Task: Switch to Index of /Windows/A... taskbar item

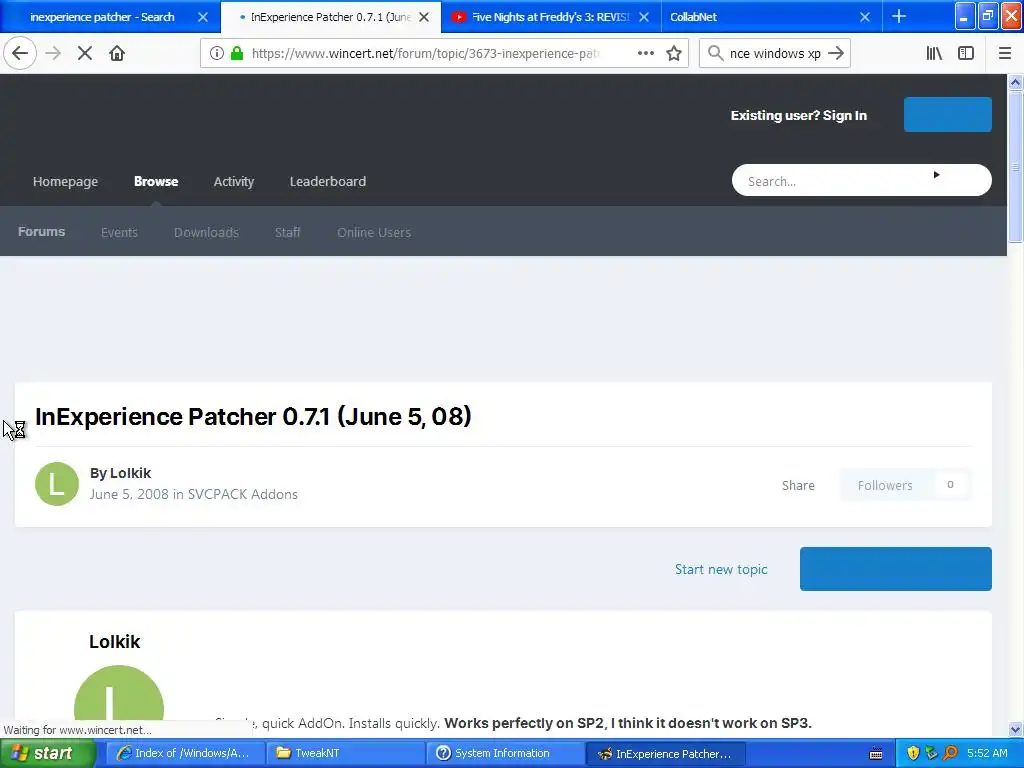Action: 184,754
